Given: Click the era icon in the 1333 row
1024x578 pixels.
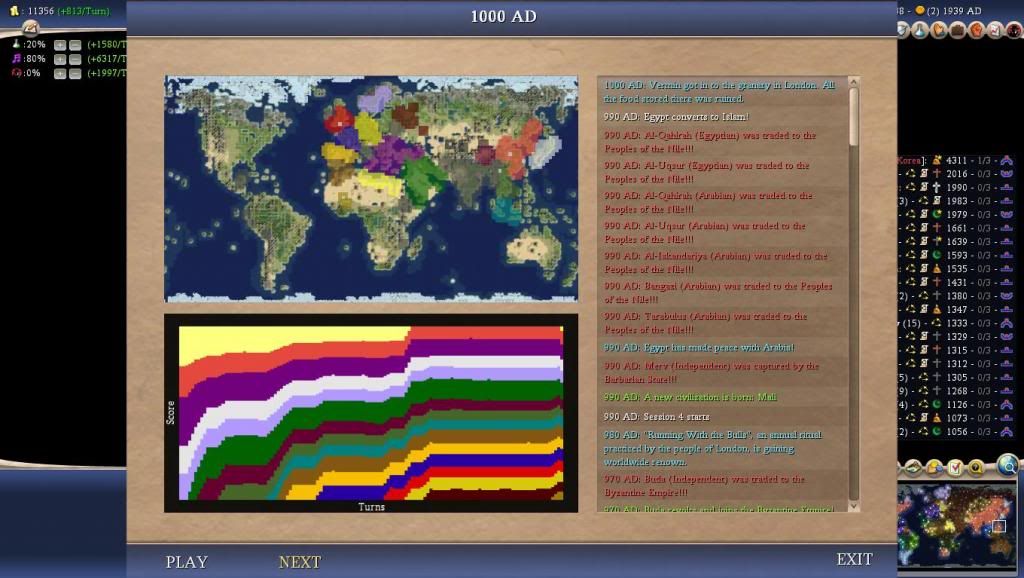Looking at the screenshot, I should 1006,323.
